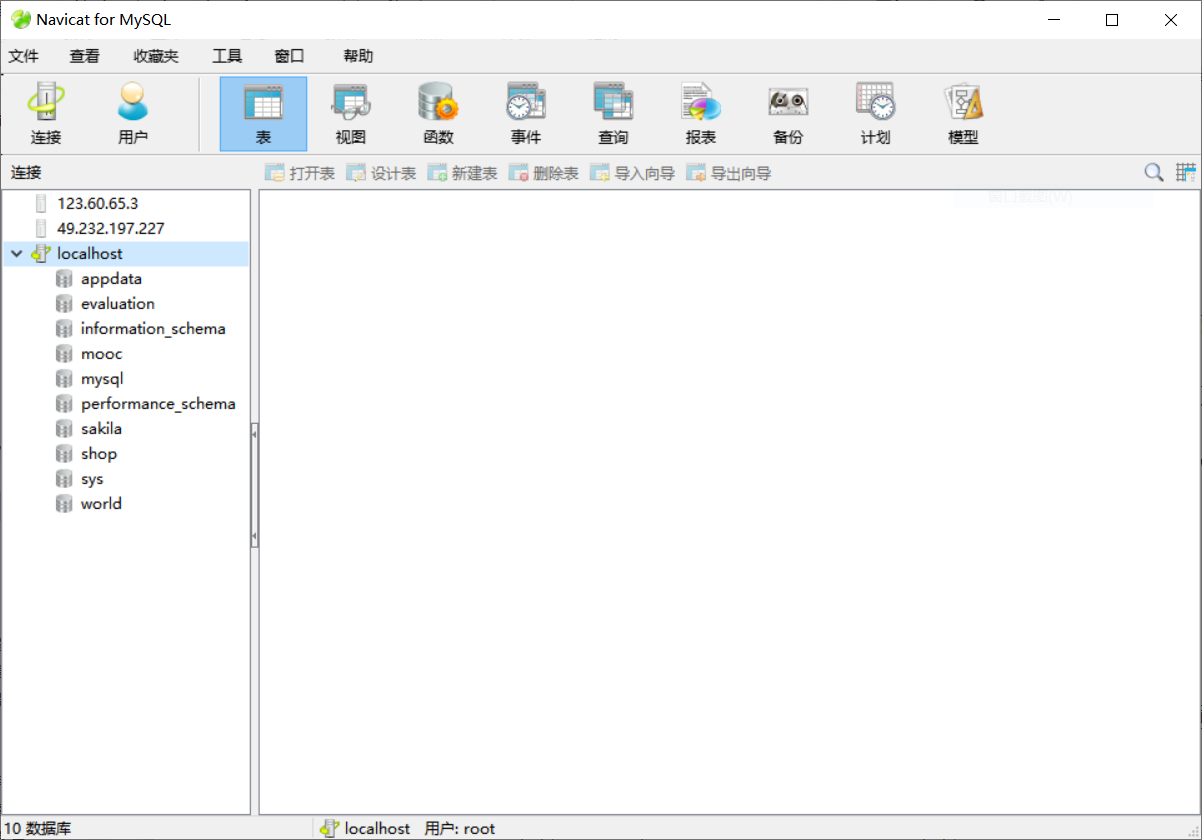Open the 帮助 menu
The image size is (1202, 840).
coord(358,56)
